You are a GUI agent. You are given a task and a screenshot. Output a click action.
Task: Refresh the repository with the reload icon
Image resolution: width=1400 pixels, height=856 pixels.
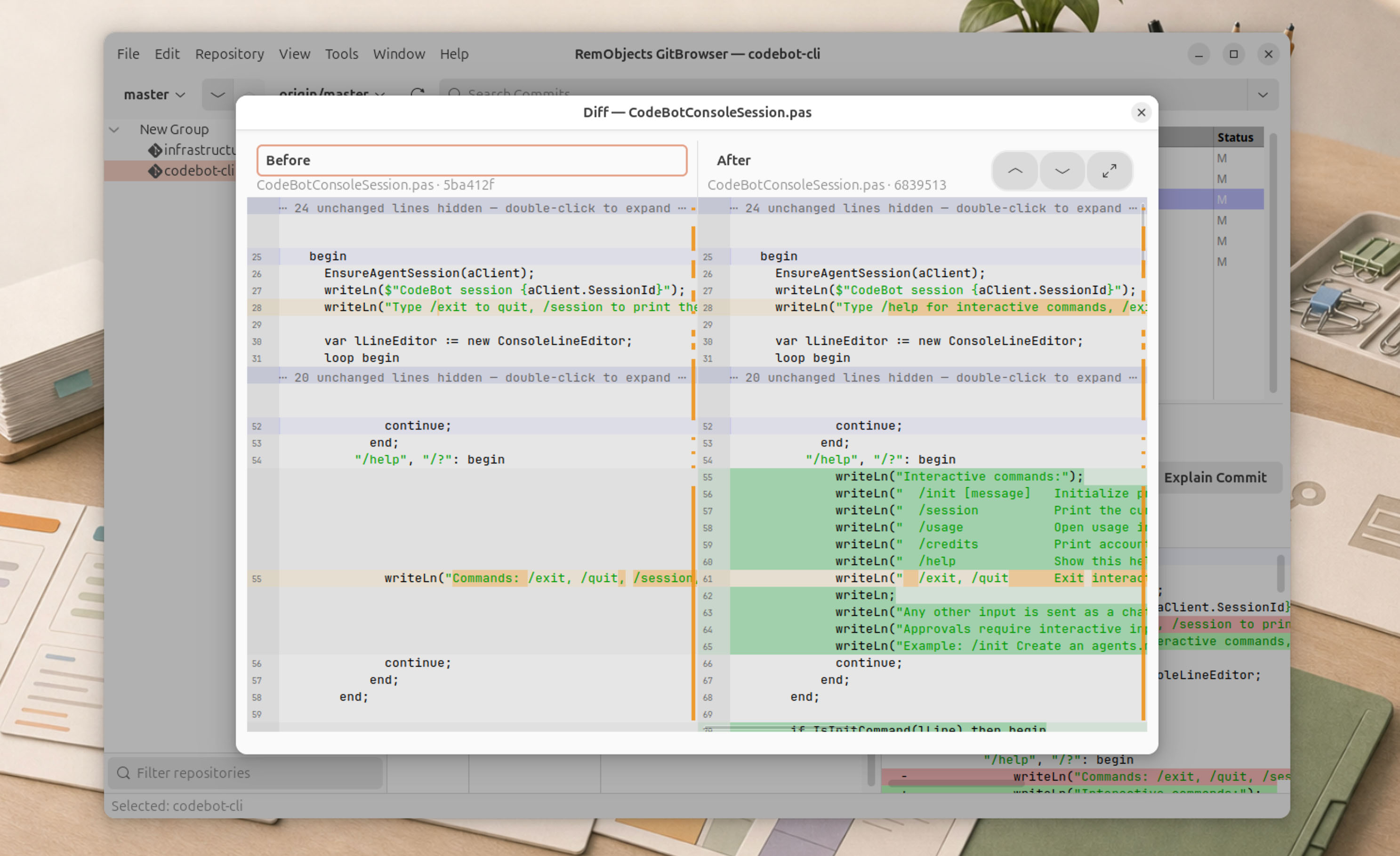418,93
